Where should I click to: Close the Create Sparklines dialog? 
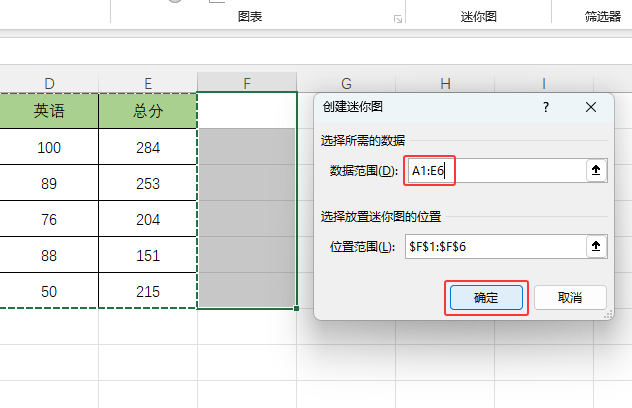pos(591,107)
